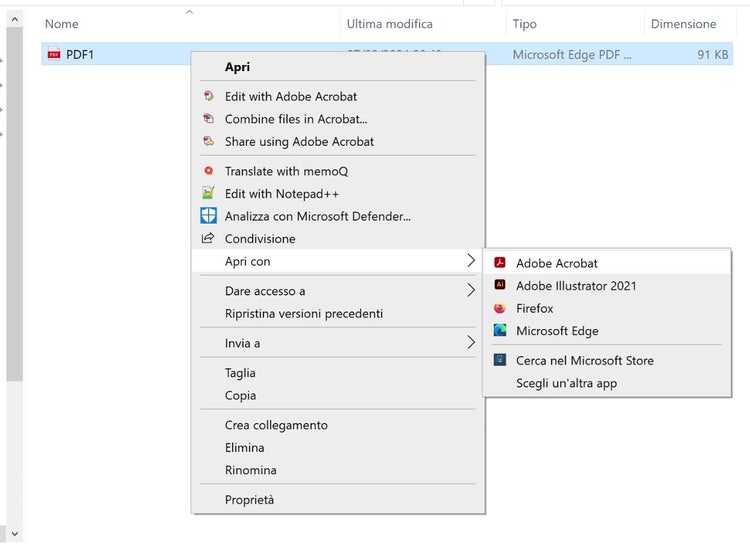Click the Notepad++ icon in context menu

pyautogui.click(x=208, y=193)
